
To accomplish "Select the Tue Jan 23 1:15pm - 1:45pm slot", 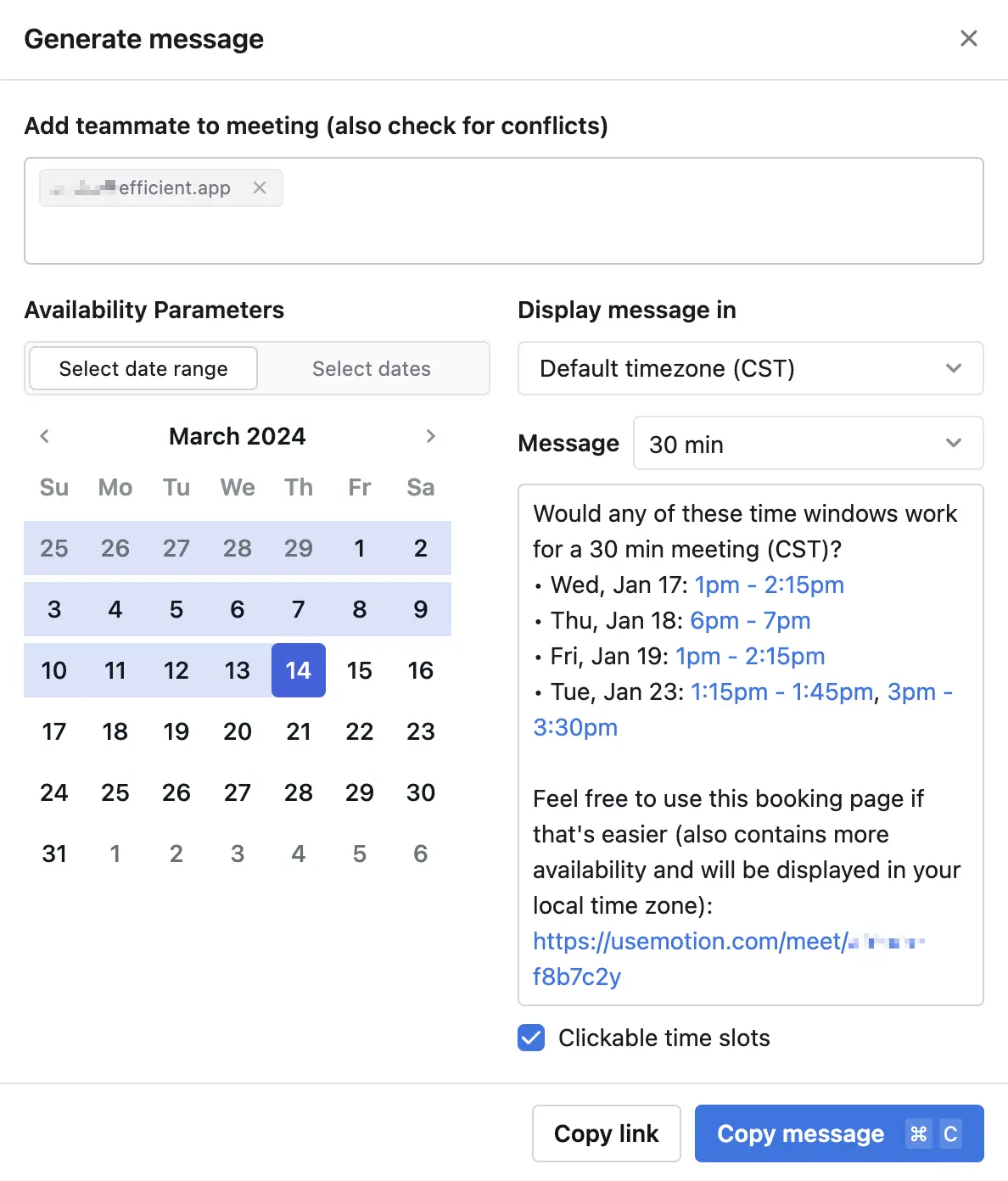I will click(x=781, y=692).
